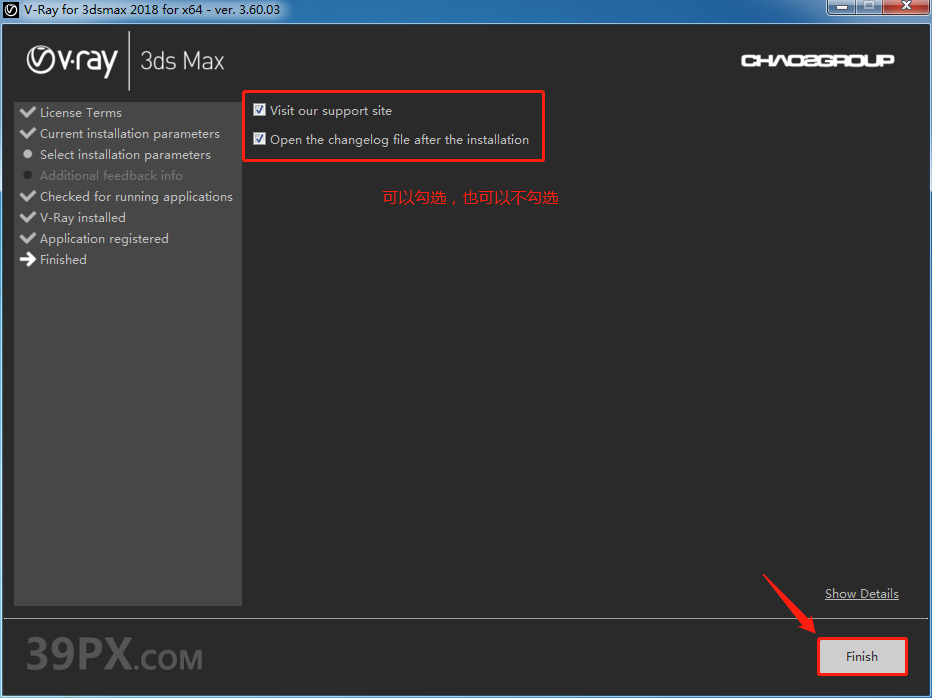The height and width of the screenshot is (698, 932).
Task: Click the checkmark beside License Terms
Action: point(28,112)
